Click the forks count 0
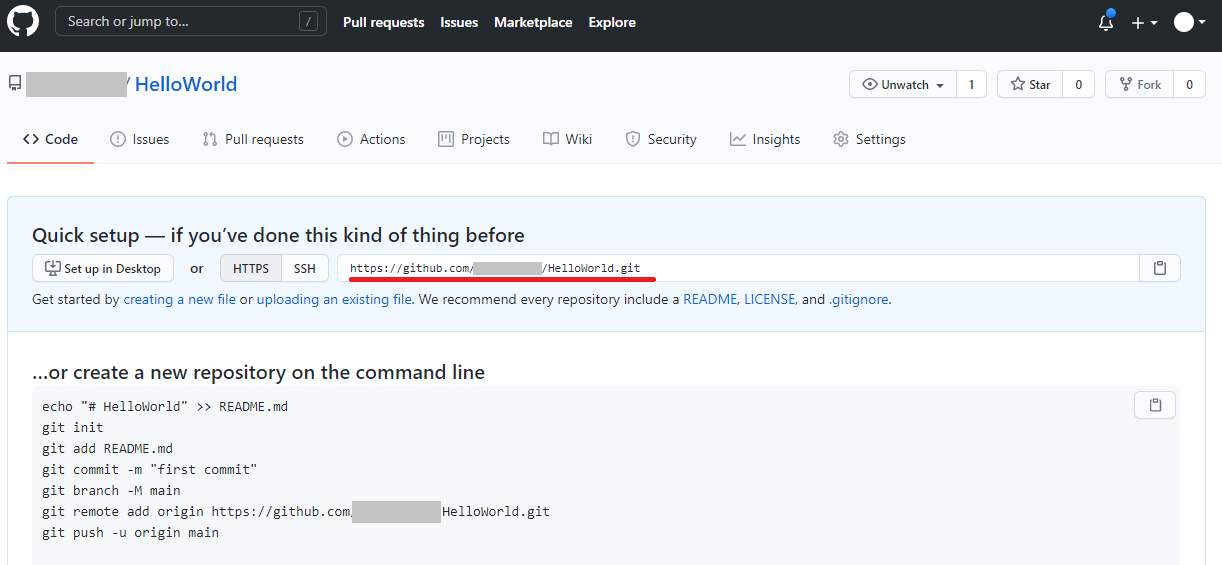The height and width of the screenshot is (565, 1222). [1189, 85]
